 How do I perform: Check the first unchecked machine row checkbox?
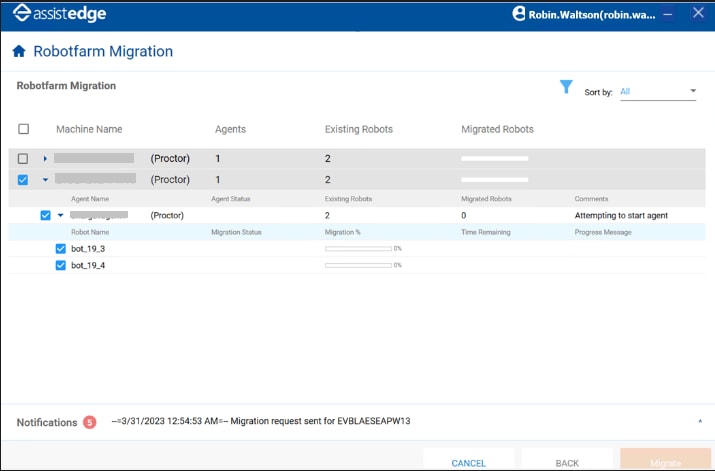pos(24,159)
